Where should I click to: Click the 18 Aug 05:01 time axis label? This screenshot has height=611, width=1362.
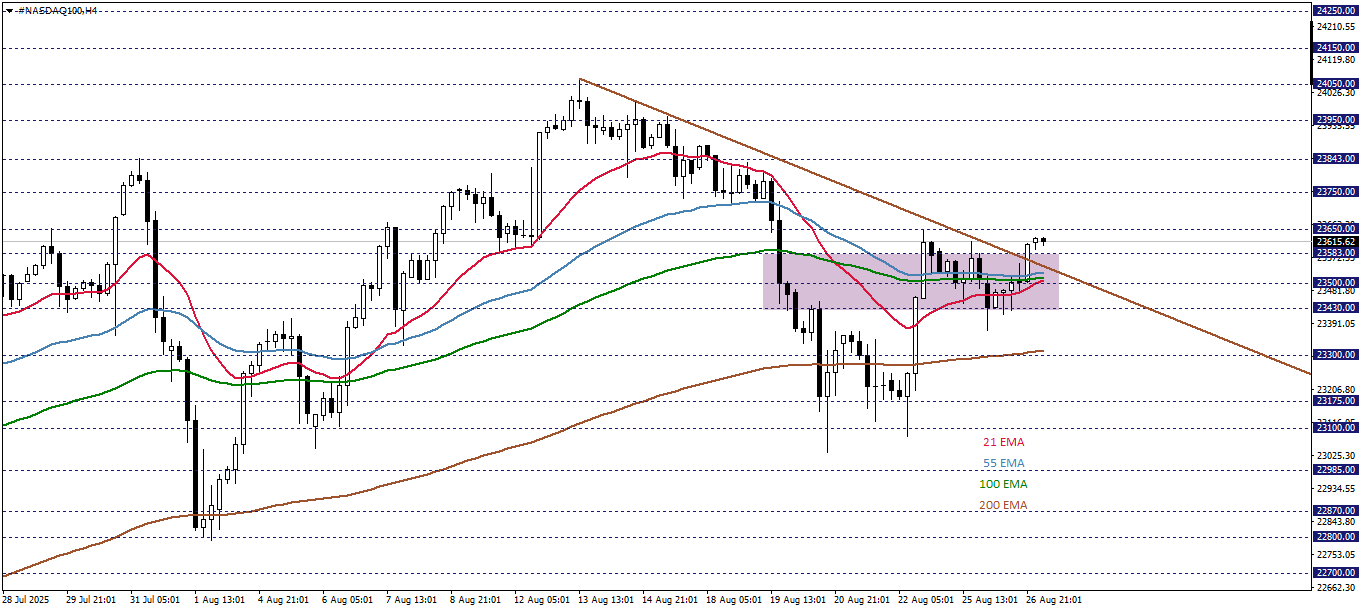click(x=732, y=600)
